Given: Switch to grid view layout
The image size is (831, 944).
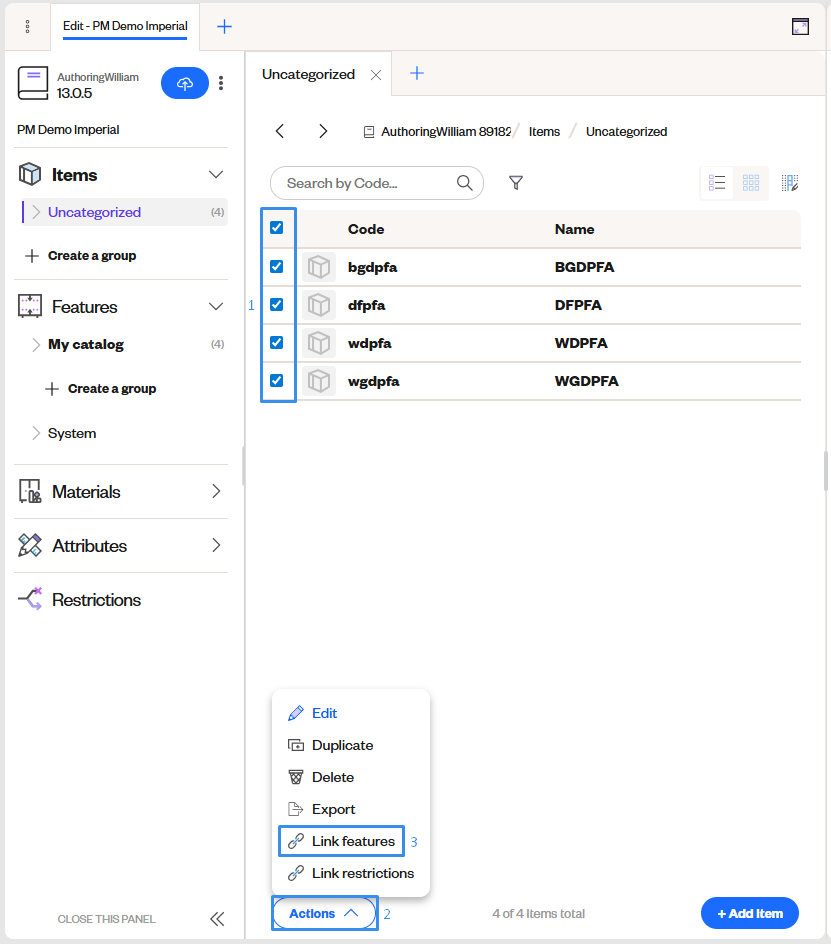Looking at the screenshot, I should point(751,182).
